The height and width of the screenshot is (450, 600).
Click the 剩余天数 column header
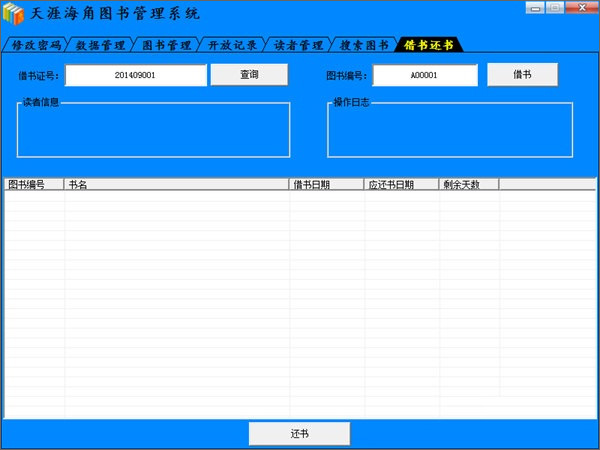(469, 184)
